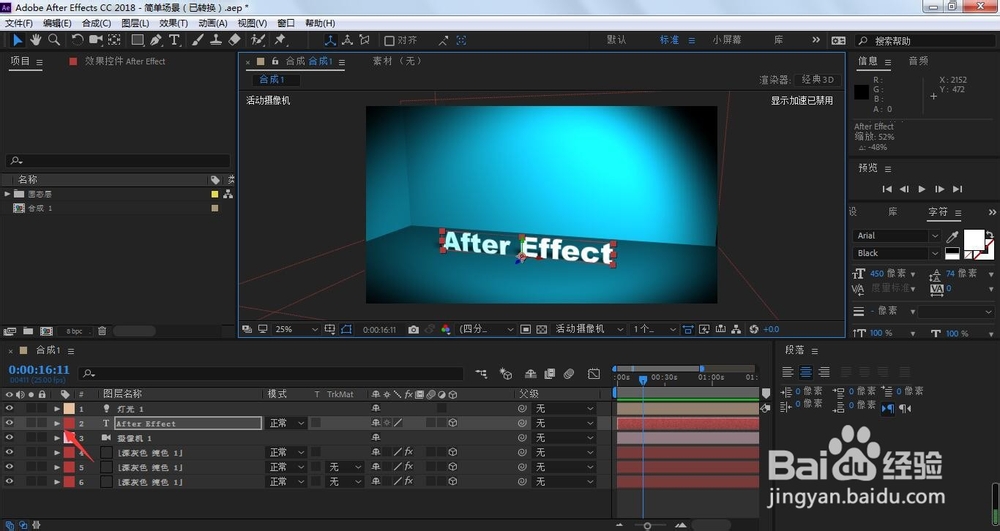Toggle composition lock icon in viewer tab

[x=275, y=61]
